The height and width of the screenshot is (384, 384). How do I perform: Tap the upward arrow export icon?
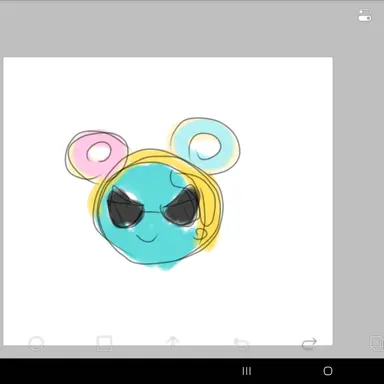click(173, 343)
